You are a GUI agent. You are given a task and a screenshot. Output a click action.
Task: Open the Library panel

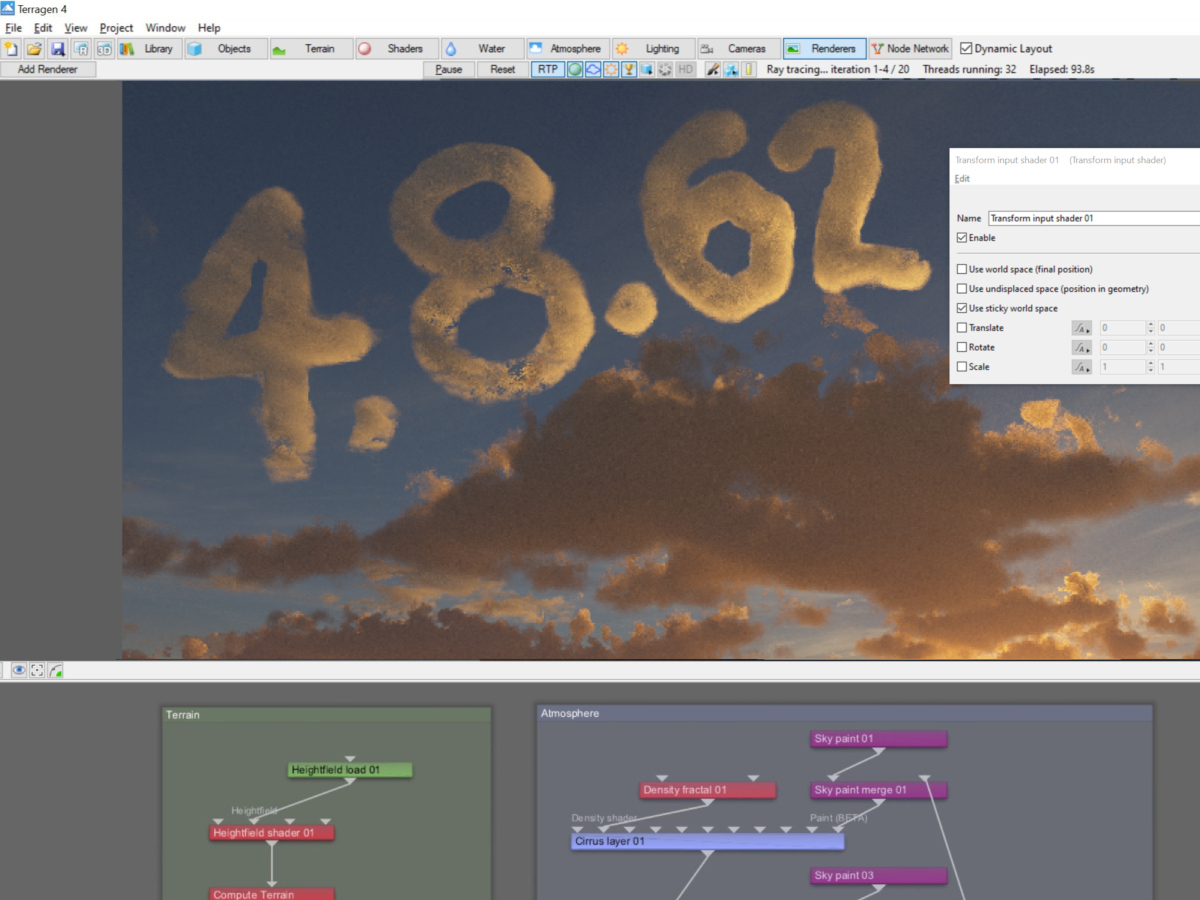[147, 48]
